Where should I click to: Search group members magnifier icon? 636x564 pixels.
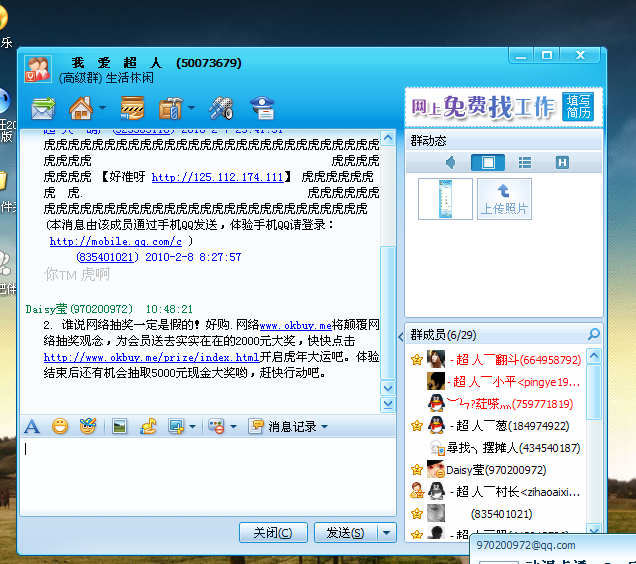point(594,334)
